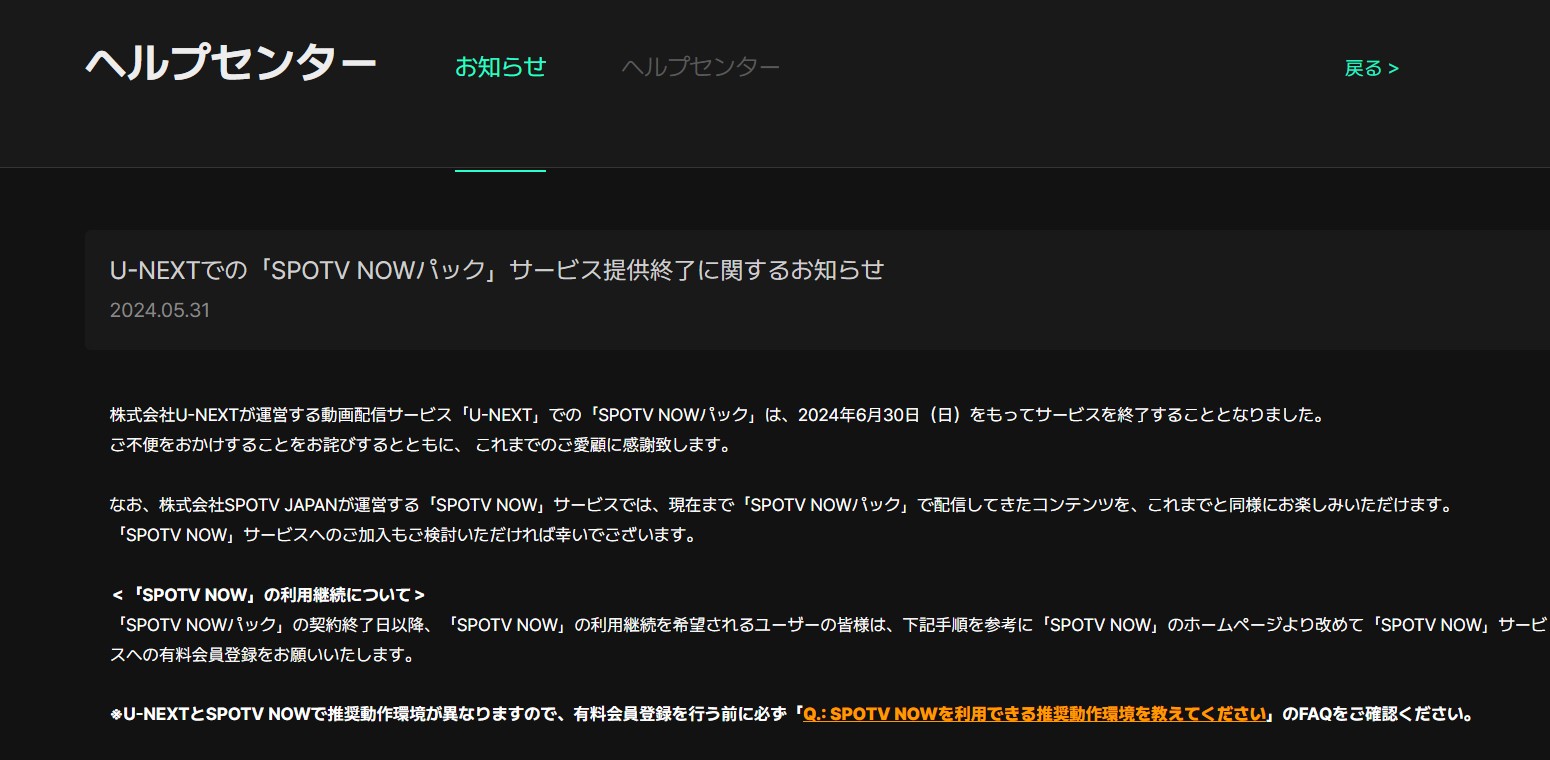Click the 戻る > link
This screenshot has width=1550, height=760.
pos(1371,68)
